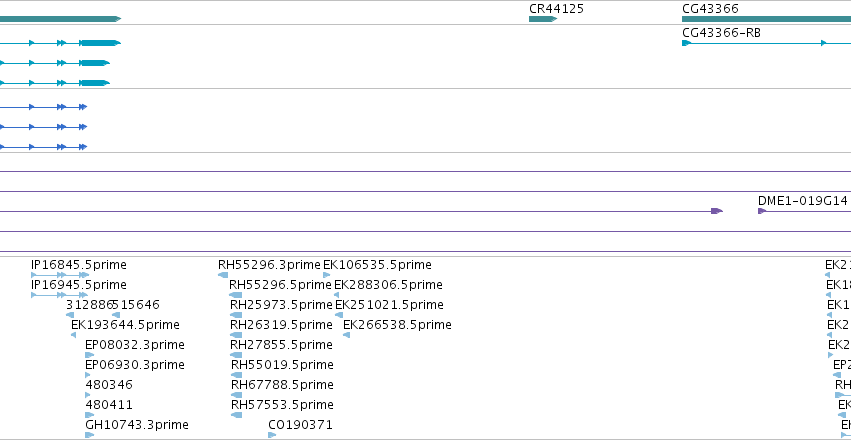
Task: Select the GH10743.3prime feature label
Action: point(137,425)
